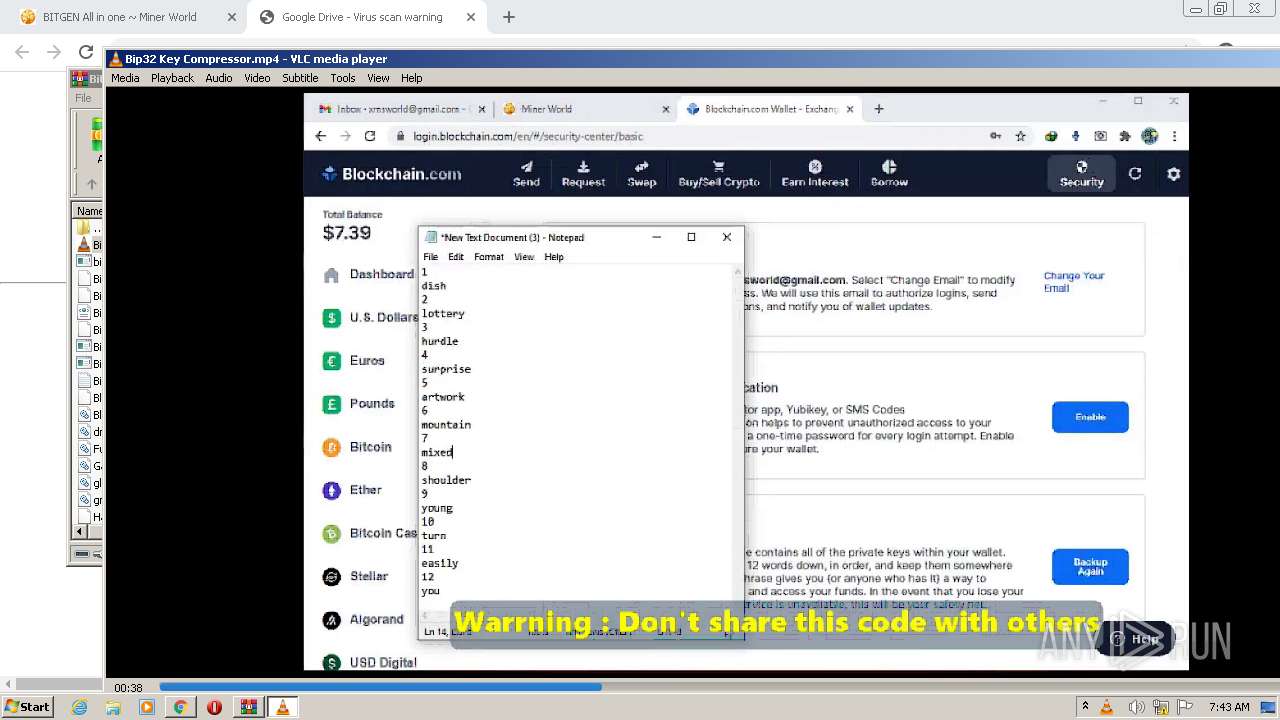The image size is (1280, 720).
Task: Open the VLC Media menu
Action: point(125,78)
